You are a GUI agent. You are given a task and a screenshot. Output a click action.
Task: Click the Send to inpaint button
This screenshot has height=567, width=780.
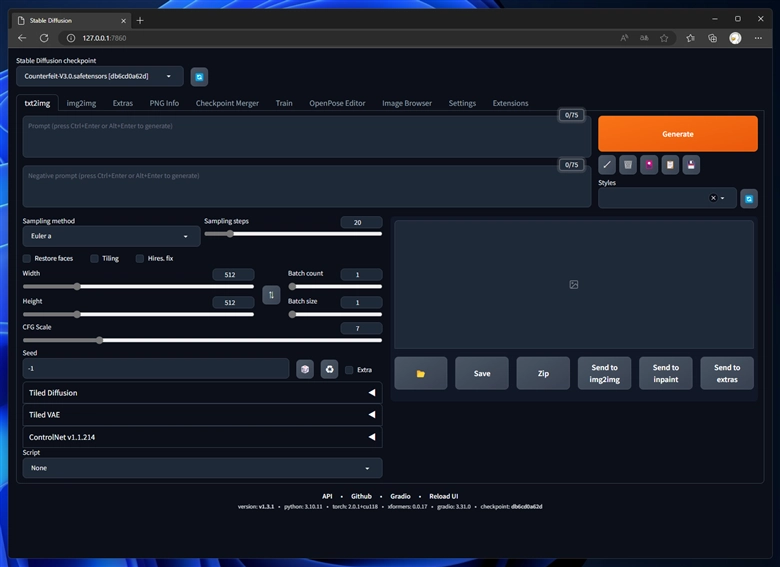pos(666,373)
